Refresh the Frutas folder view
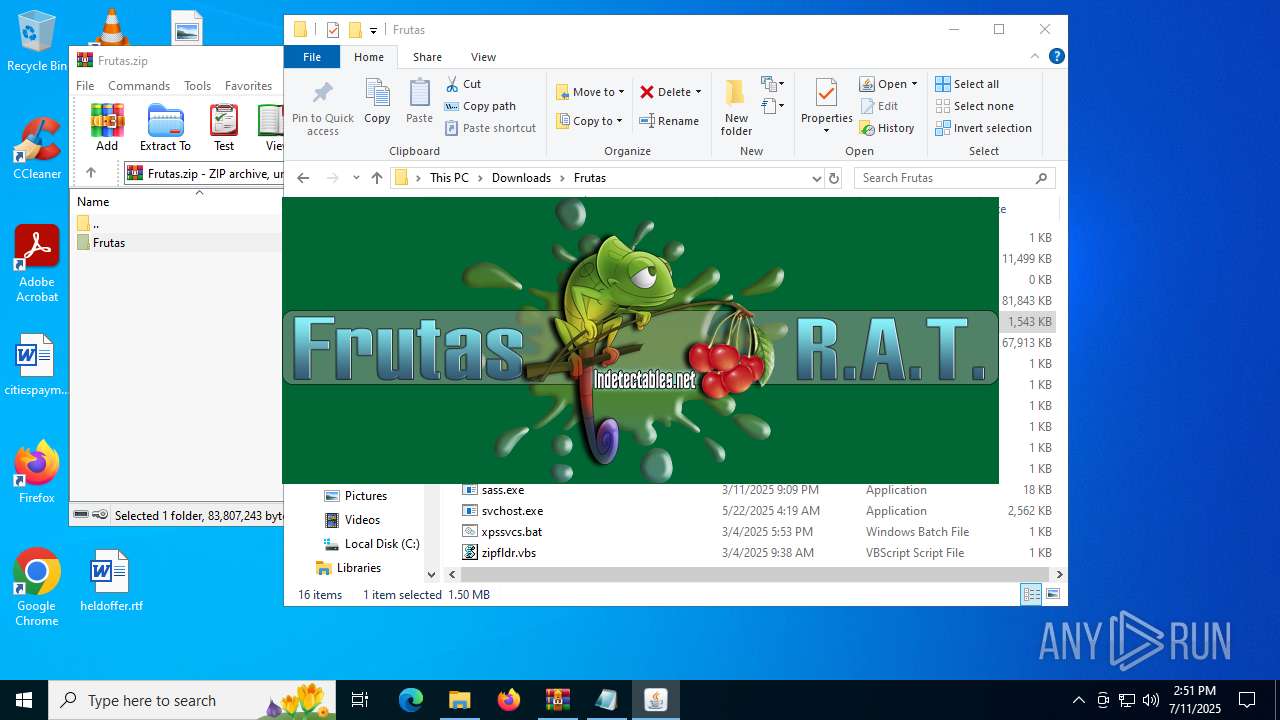 coord(834,178)
